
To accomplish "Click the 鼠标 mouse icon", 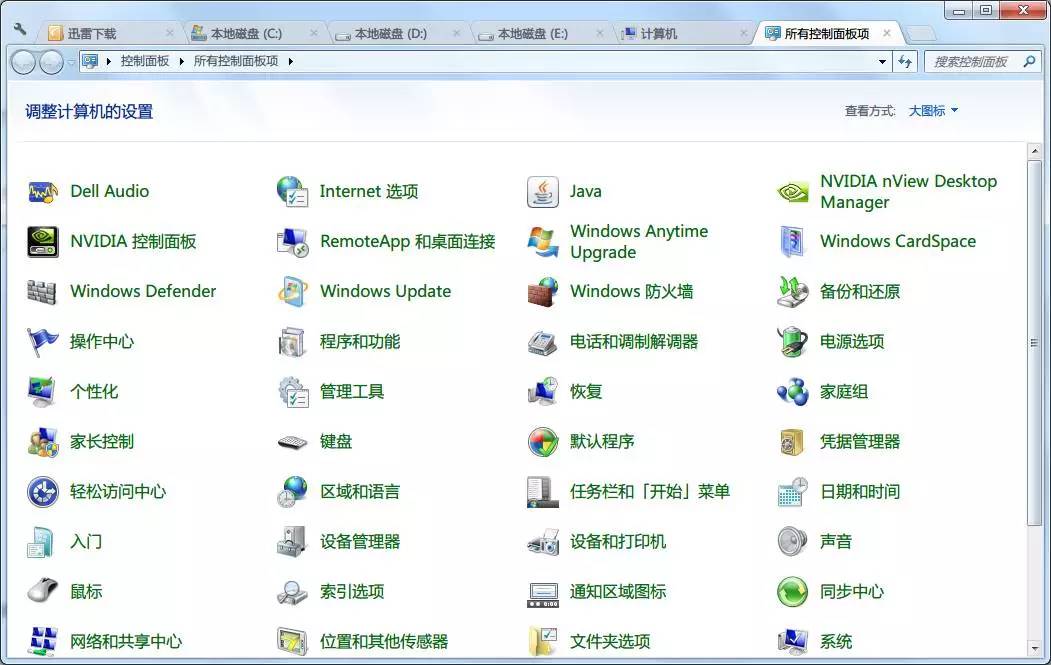I will click(x=43, y=591).
